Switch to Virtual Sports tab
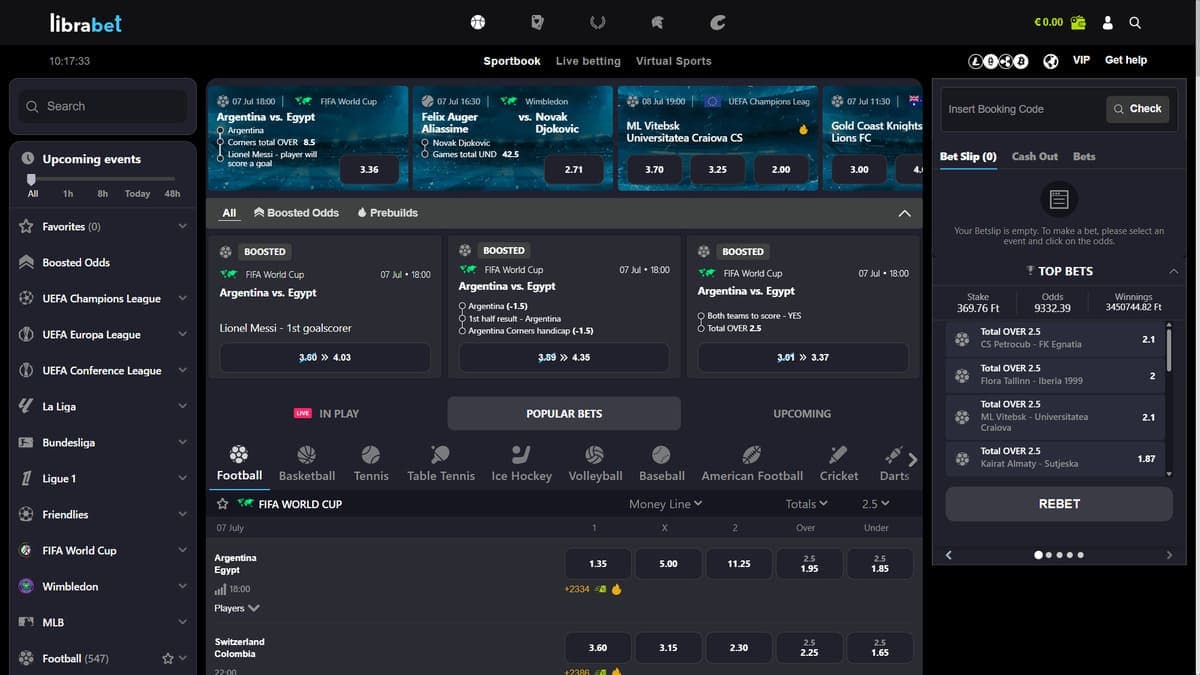The width and height of the screenshot is (1200, 675). pos(674,61)
